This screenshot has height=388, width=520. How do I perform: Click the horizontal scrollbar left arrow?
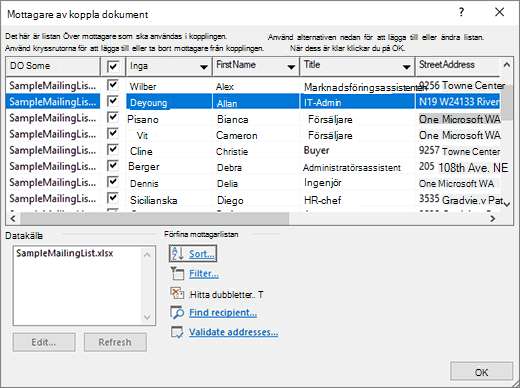click(13, 218)
